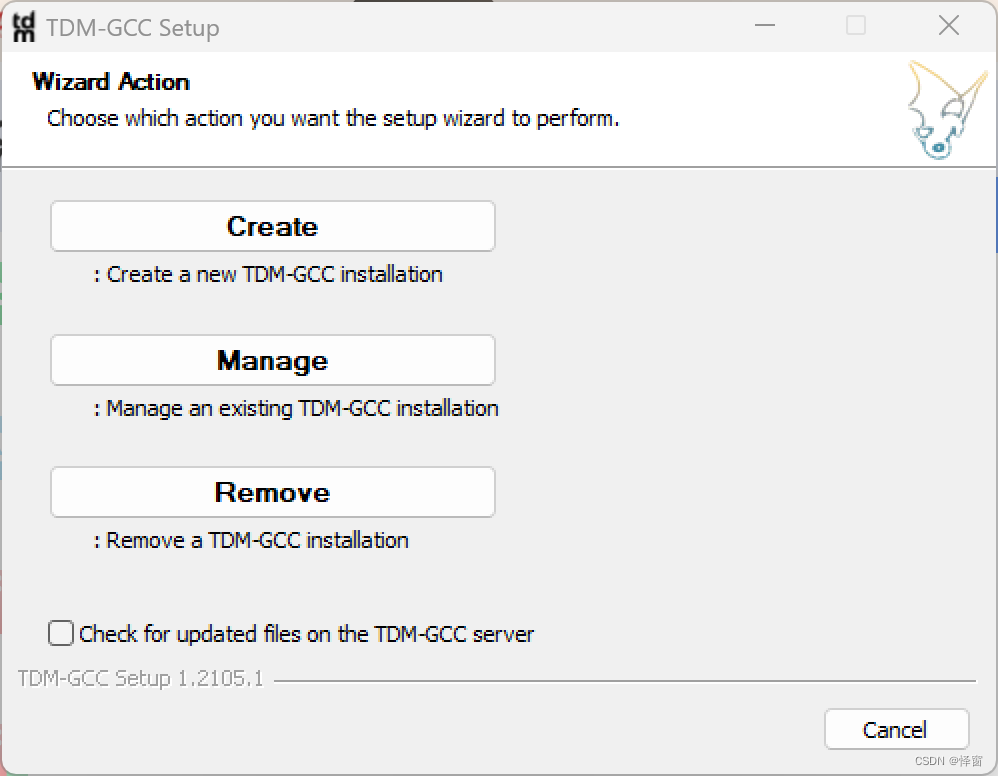The height and width of the screenshot is (776, 998).
Task: Click the "Wizard Action" heading
Action: click(x=111, y=82)
